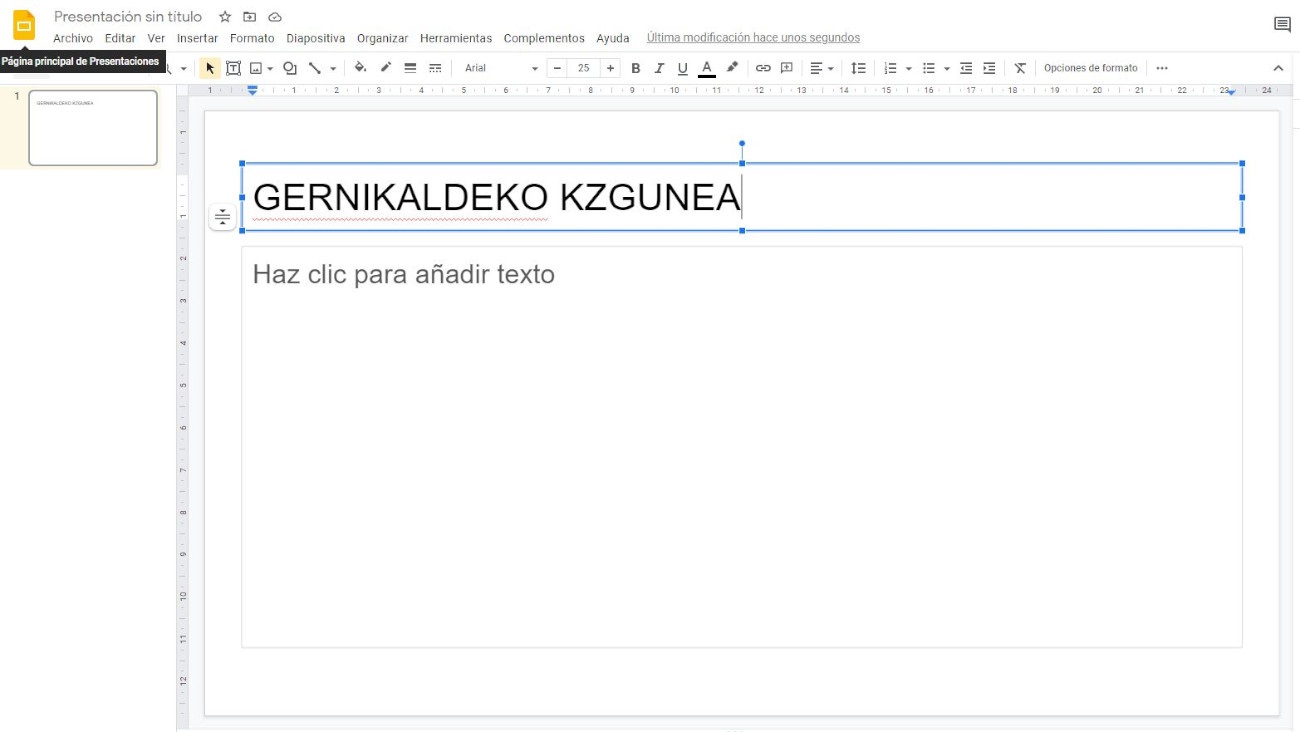Viewport: 1300px width, 732px height.
Task: Select the shape tool
Action: (290, 68)
